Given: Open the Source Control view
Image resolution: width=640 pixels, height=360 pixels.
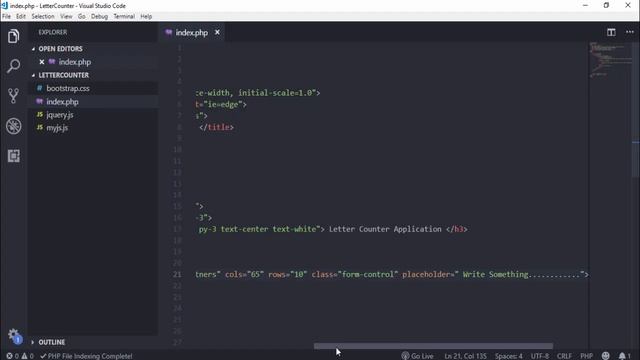Looking at the screenshot, I should [x=13, y=96].
